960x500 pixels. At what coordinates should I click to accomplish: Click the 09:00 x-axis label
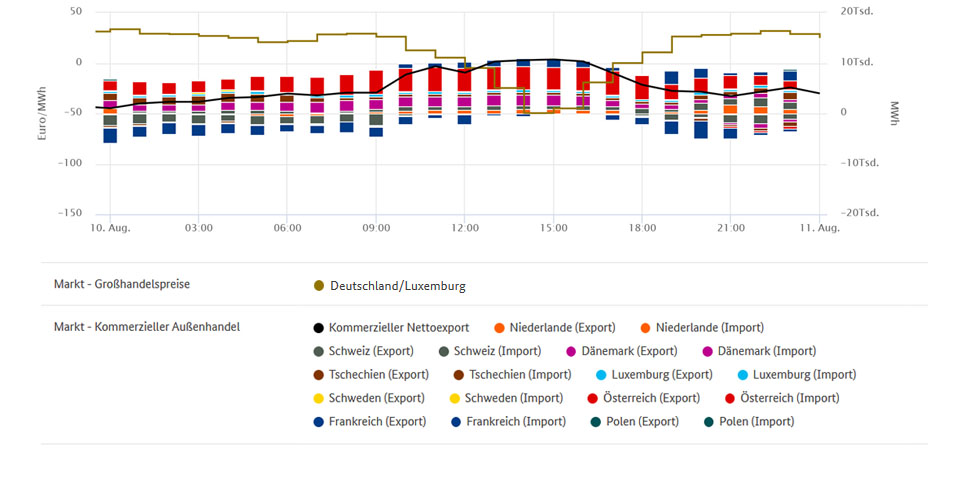[x=376, y=228]
